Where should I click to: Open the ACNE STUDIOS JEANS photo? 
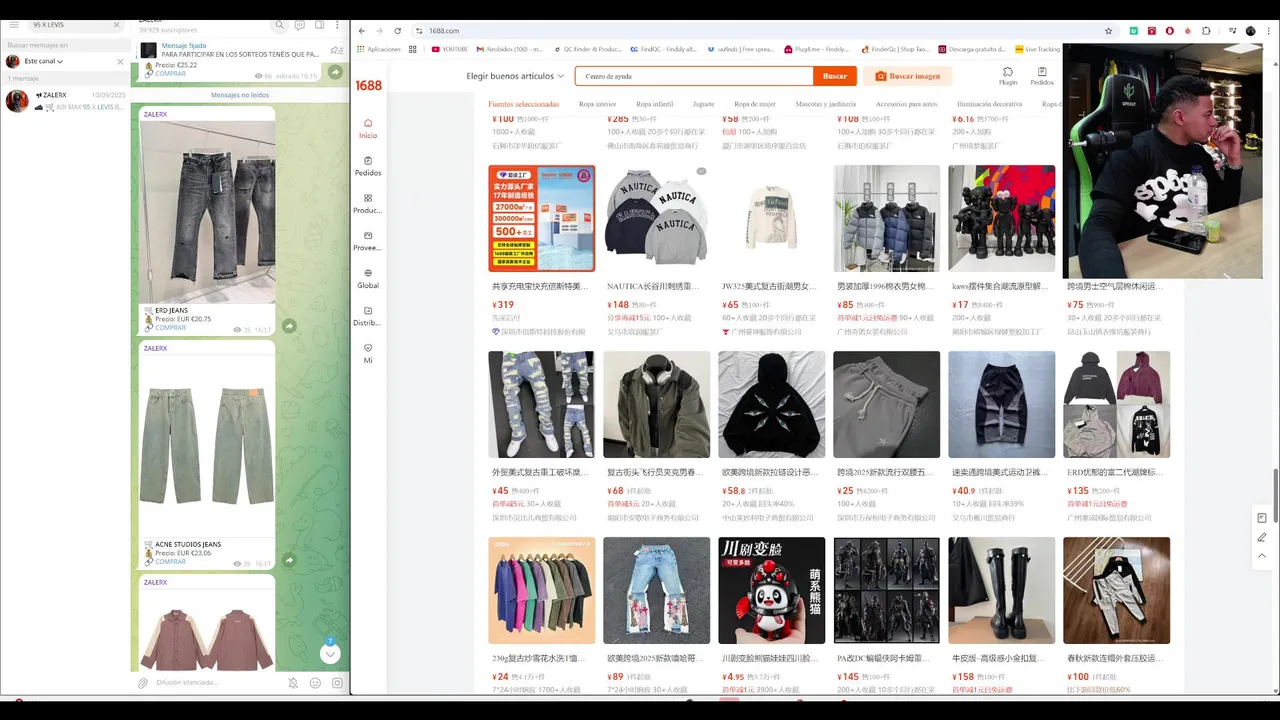[x=207, y=446]
